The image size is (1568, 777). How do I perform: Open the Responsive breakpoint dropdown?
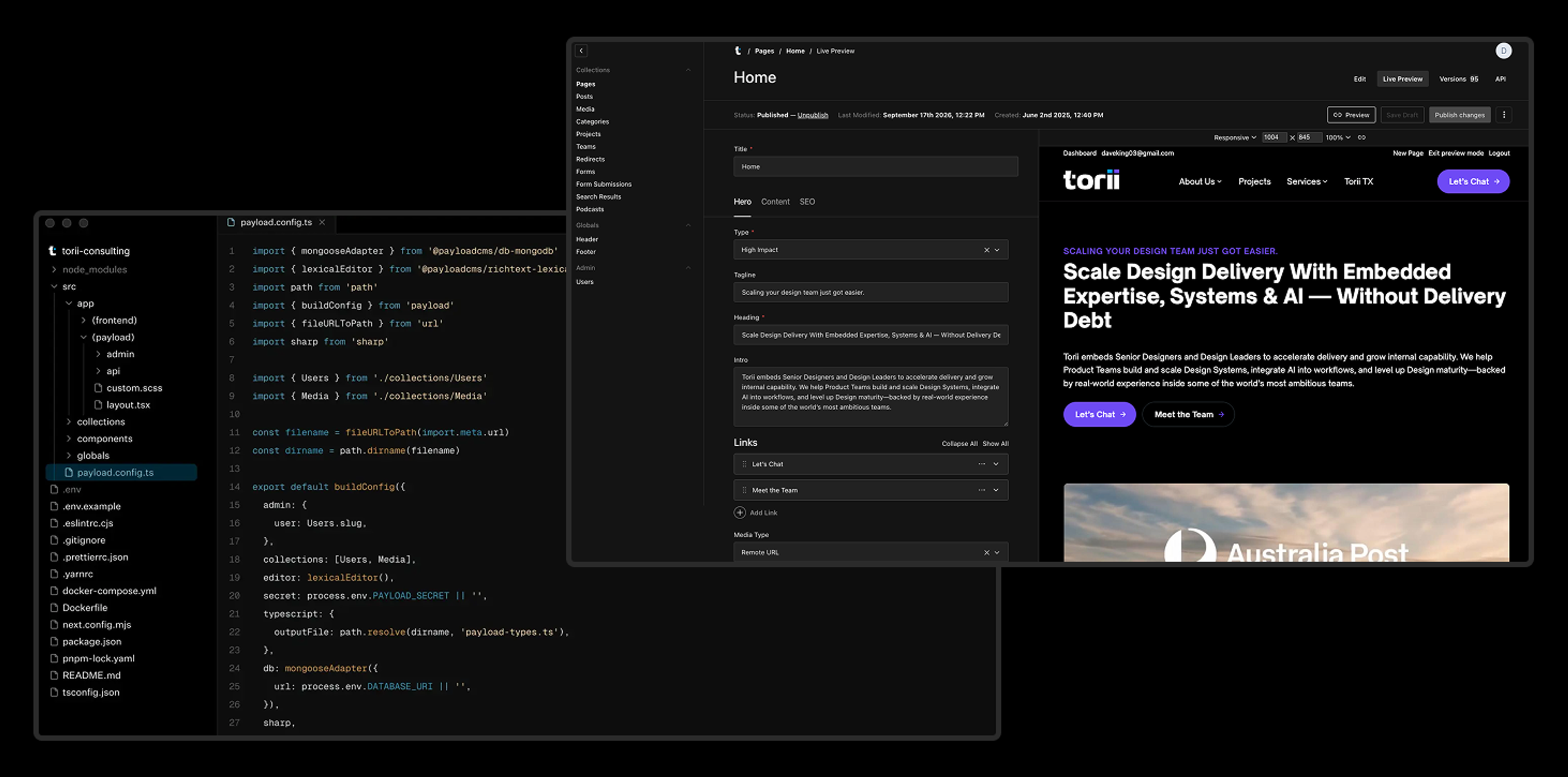[1234, 138]
